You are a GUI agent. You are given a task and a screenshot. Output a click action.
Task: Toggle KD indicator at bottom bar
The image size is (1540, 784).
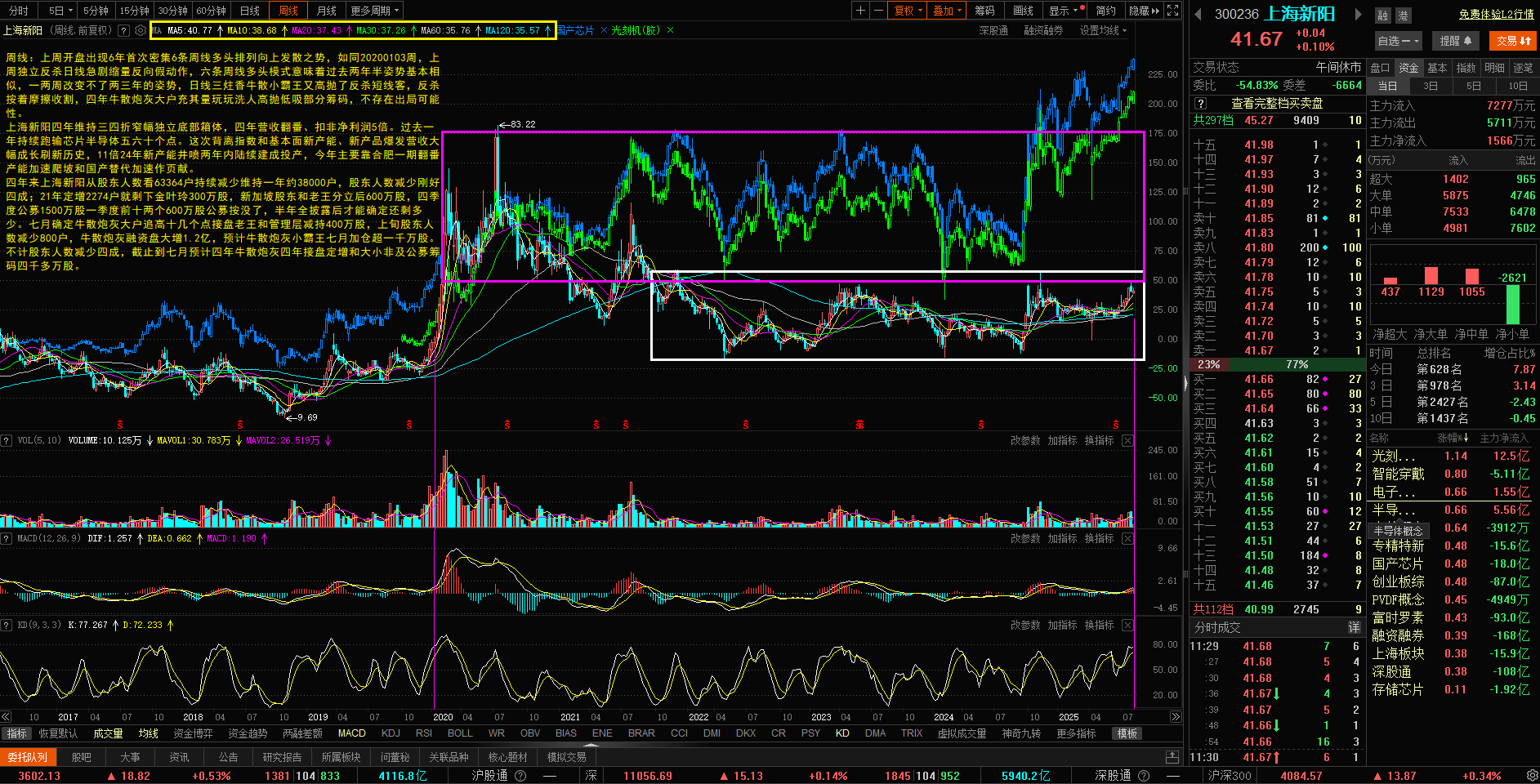(x=842, y=733)
